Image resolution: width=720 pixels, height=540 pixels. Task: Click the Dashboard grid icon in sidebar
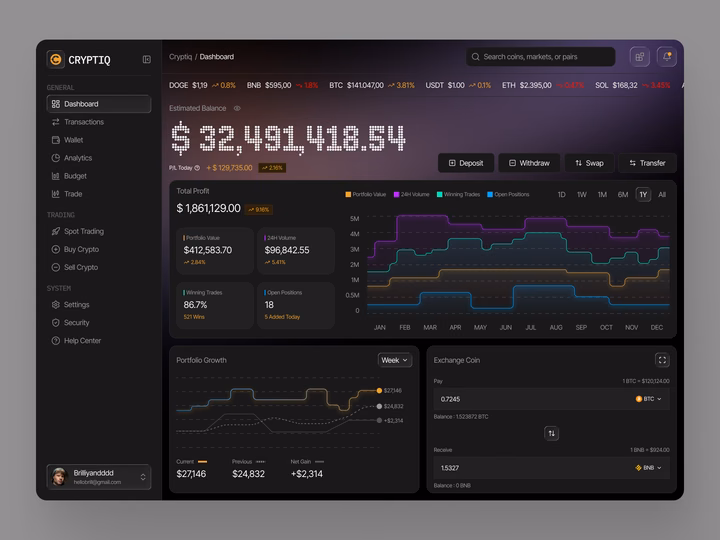pyautogui.click(x=56, y=104)
